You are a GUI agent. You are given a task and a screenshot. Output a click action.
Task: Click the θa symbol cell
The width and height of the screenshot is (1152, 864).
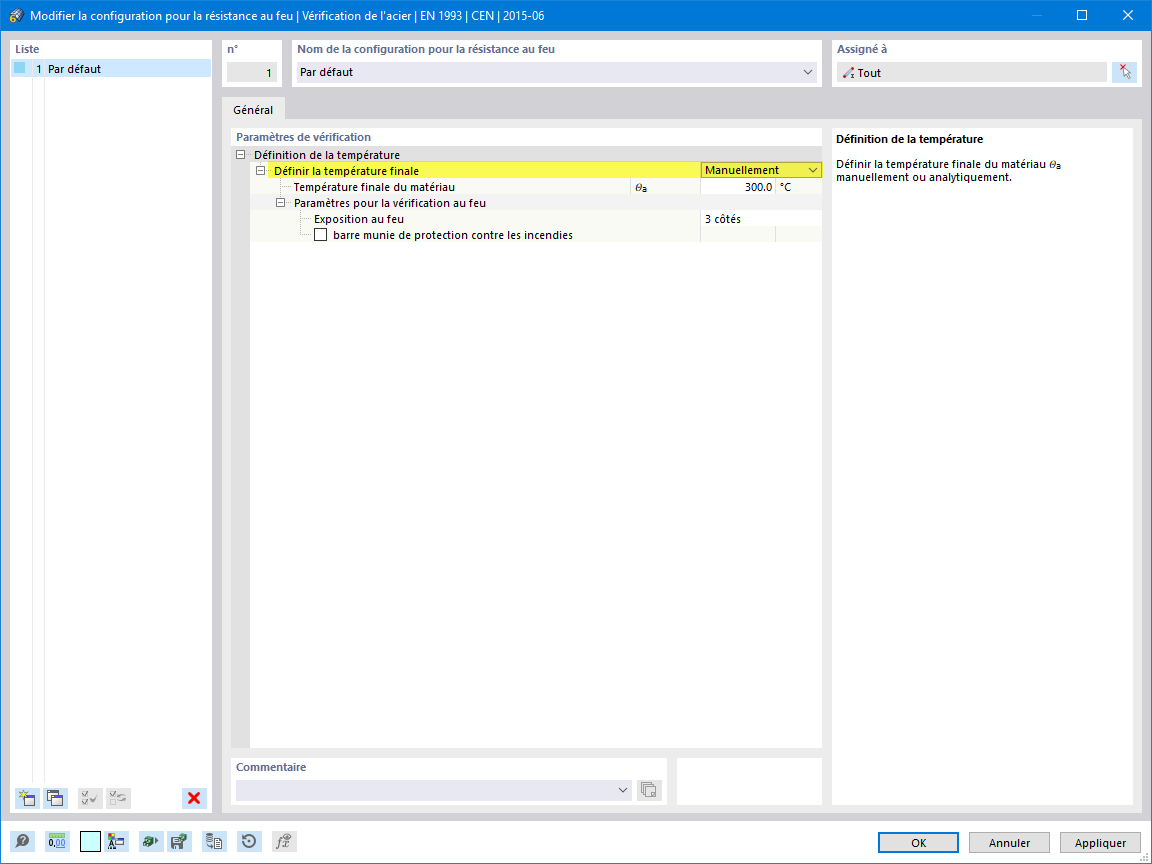click(665, 187)
